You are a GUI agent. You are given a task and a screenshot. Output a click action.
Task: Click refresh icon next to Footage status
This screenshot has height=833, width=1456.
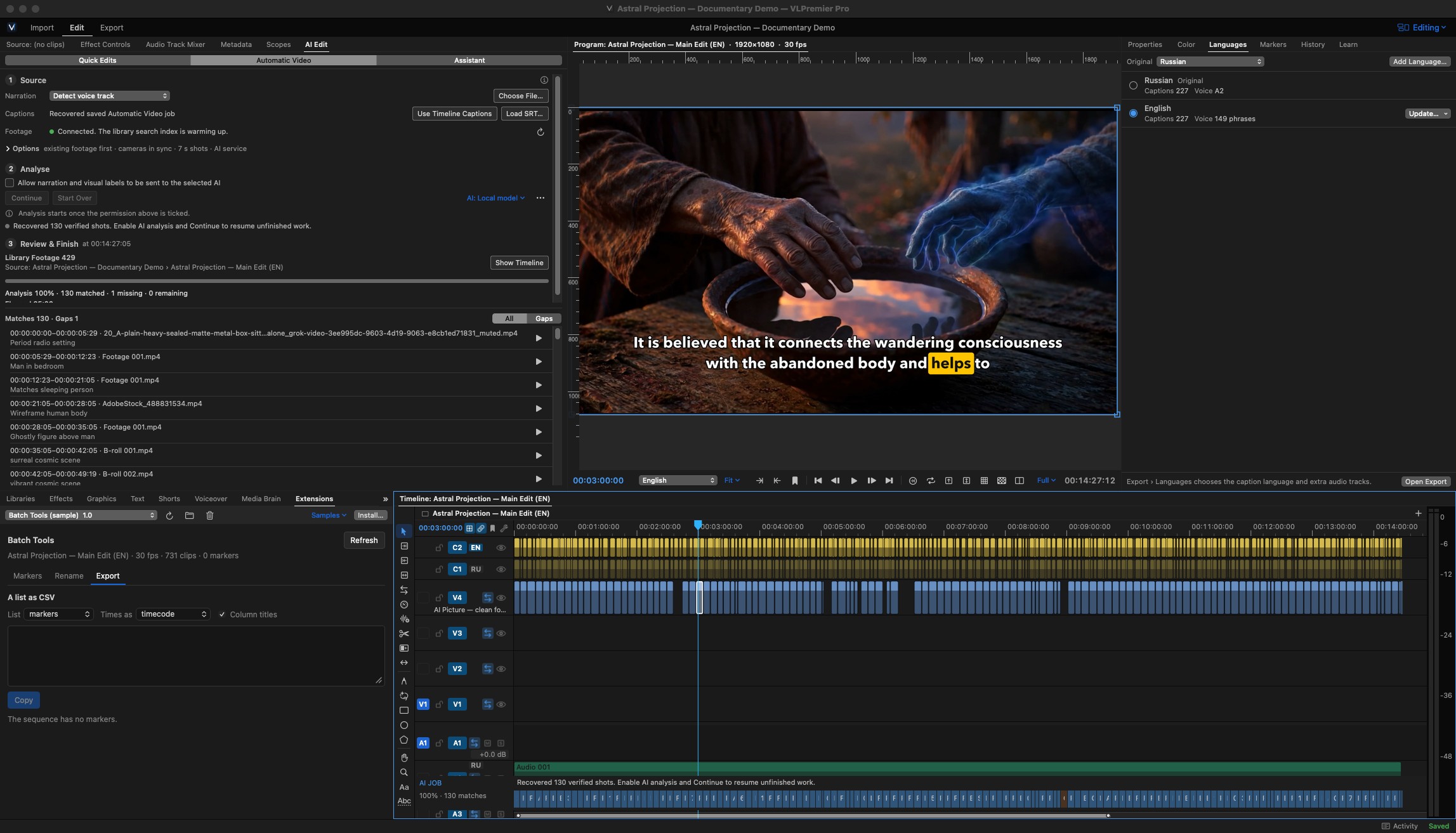click(x=541, y=132)
